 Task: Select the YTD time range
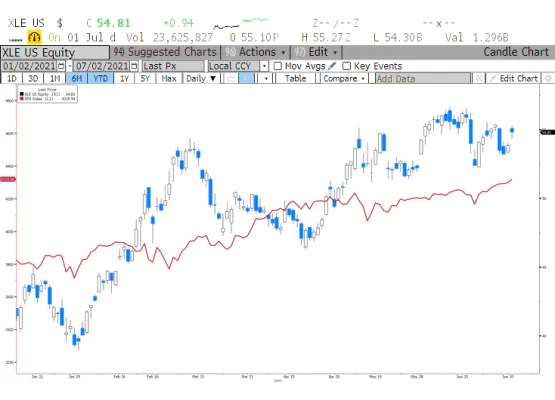coord(101,78)
